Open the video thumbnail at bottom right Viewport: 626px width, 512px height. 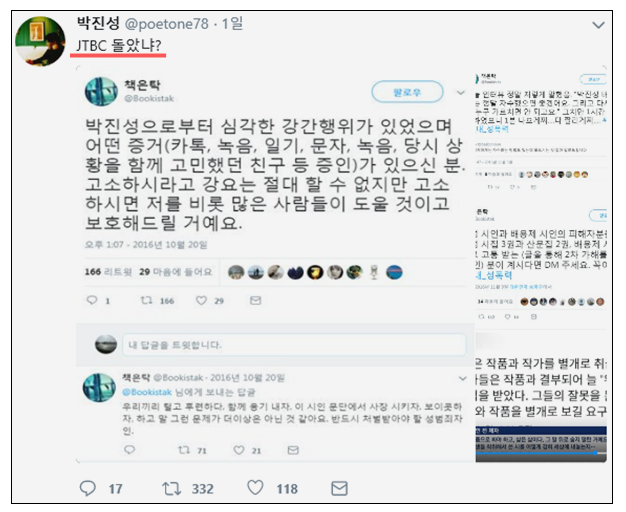tap(541, 444)
